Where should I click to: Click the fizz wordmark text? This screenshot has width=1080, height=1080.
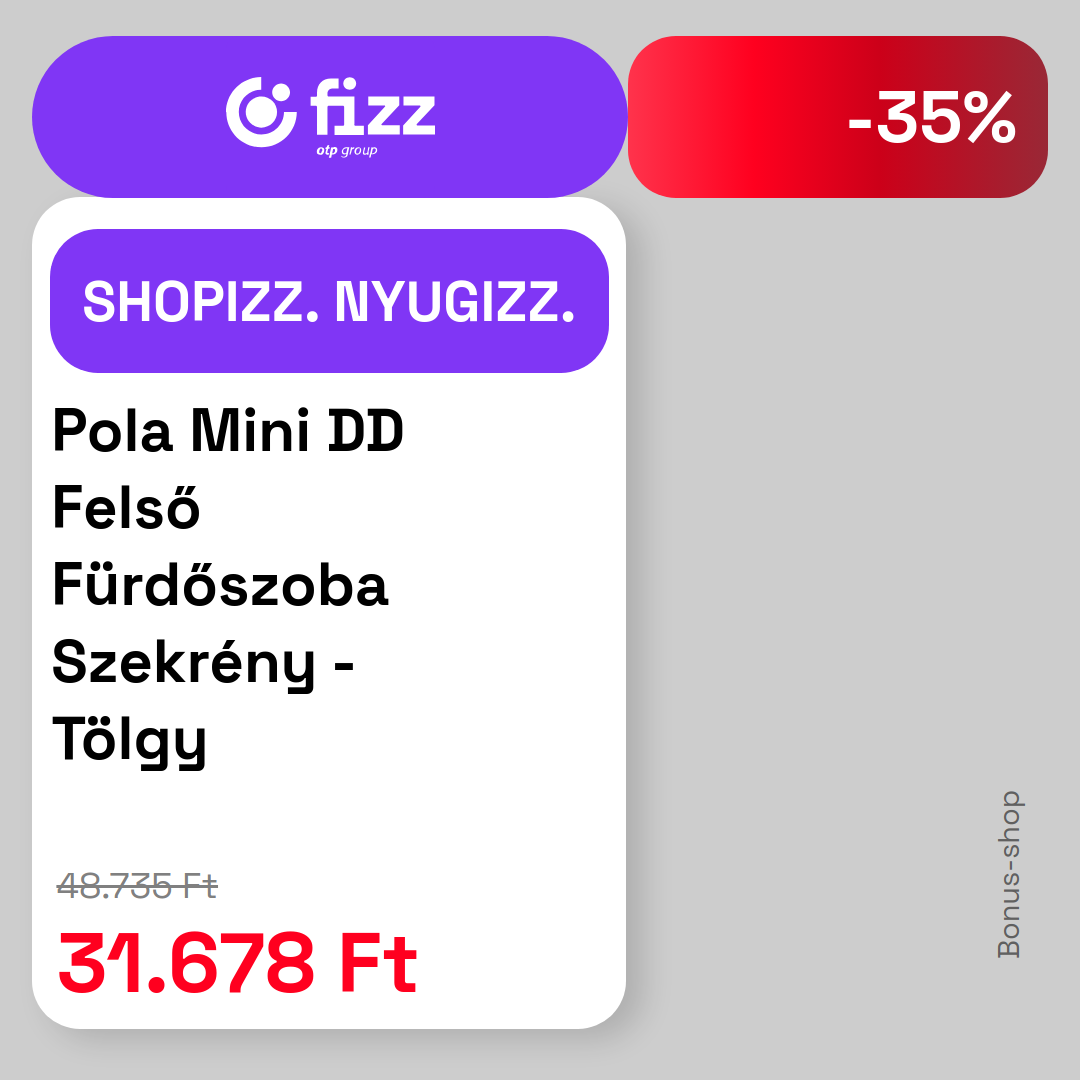coord(373,106)
